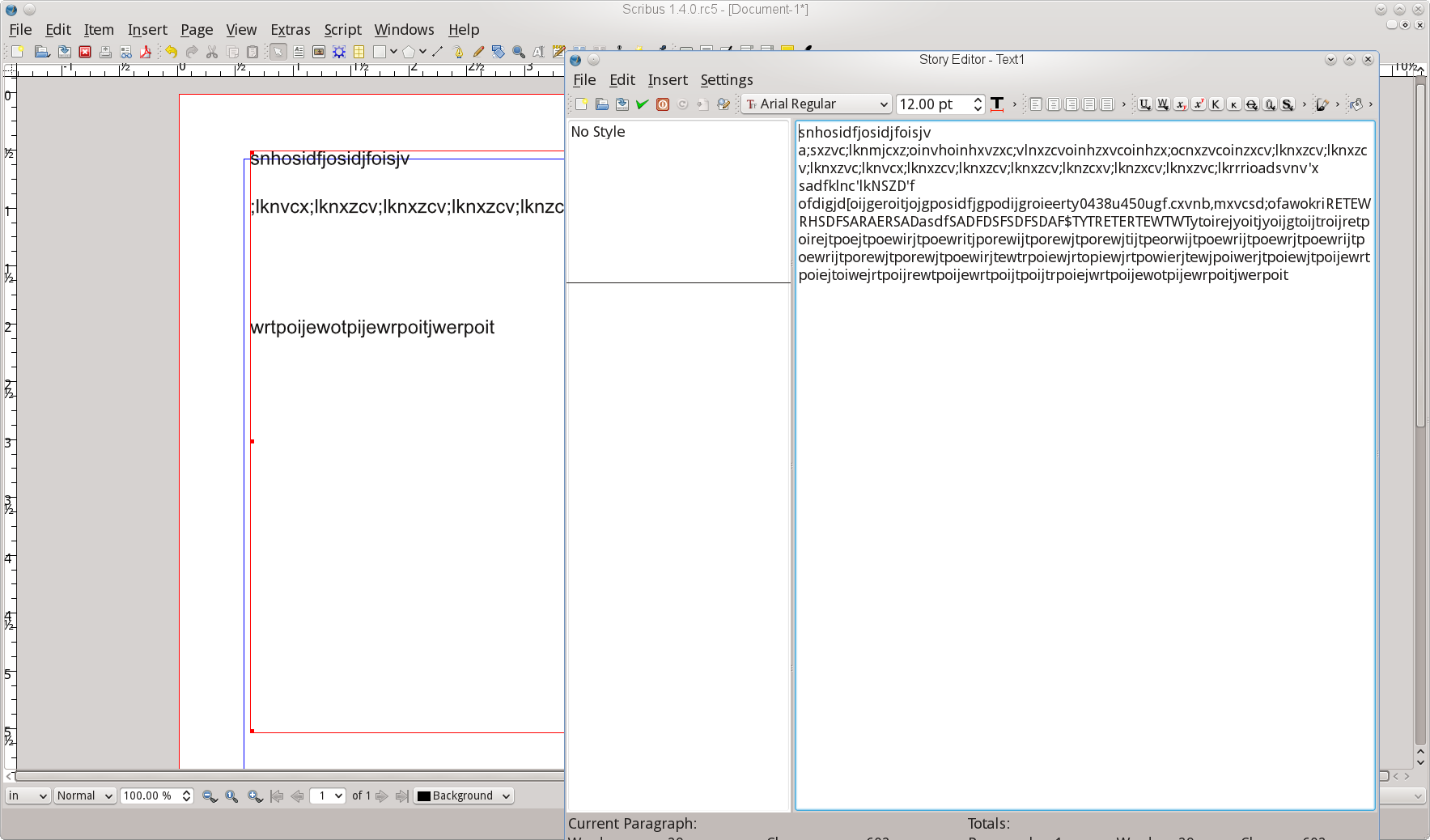Open the Background layer dropdown
The height and width of the screenshot is (840, 1430).
[x=464, y=795]
